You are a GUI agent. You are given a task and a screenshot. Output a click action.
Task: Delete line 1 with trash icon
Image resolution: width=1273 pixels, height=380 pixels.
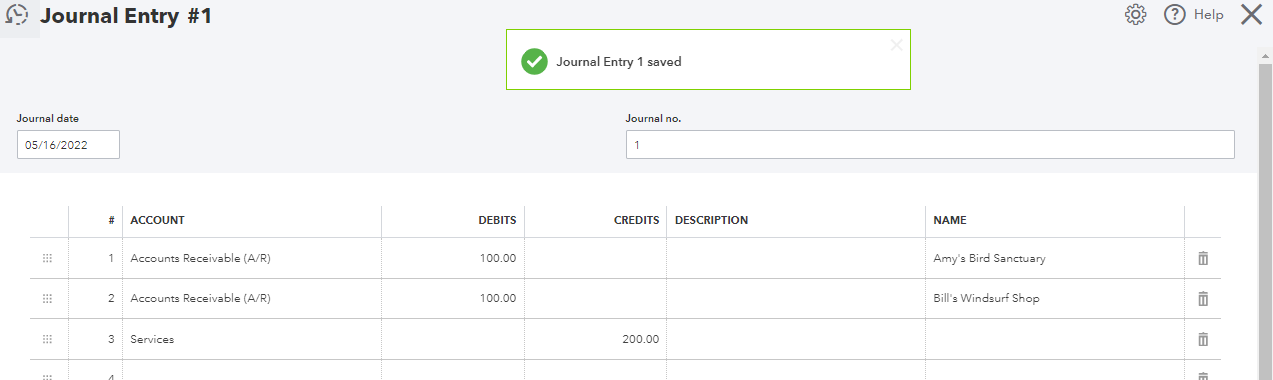[x=1203, y=258]
